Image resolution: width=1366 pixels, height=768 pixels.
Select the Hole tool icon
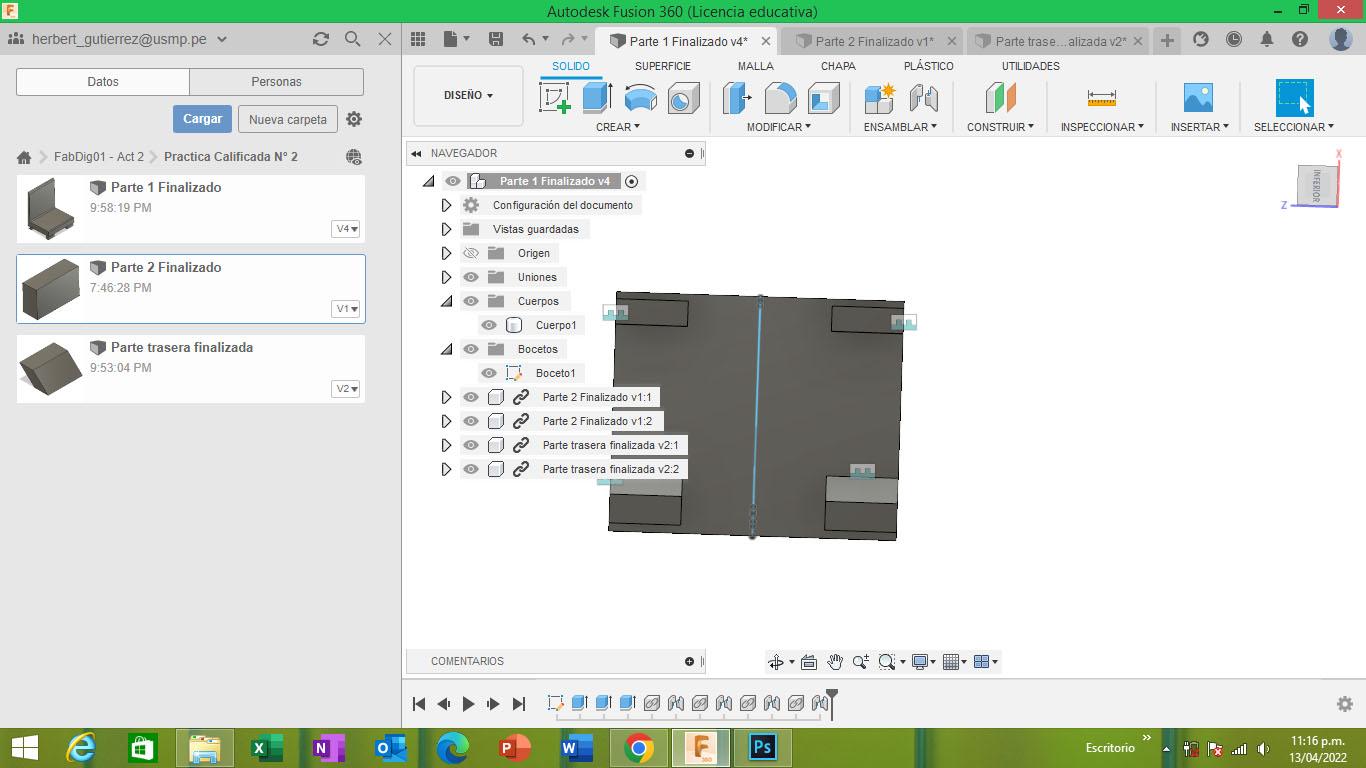683,98
